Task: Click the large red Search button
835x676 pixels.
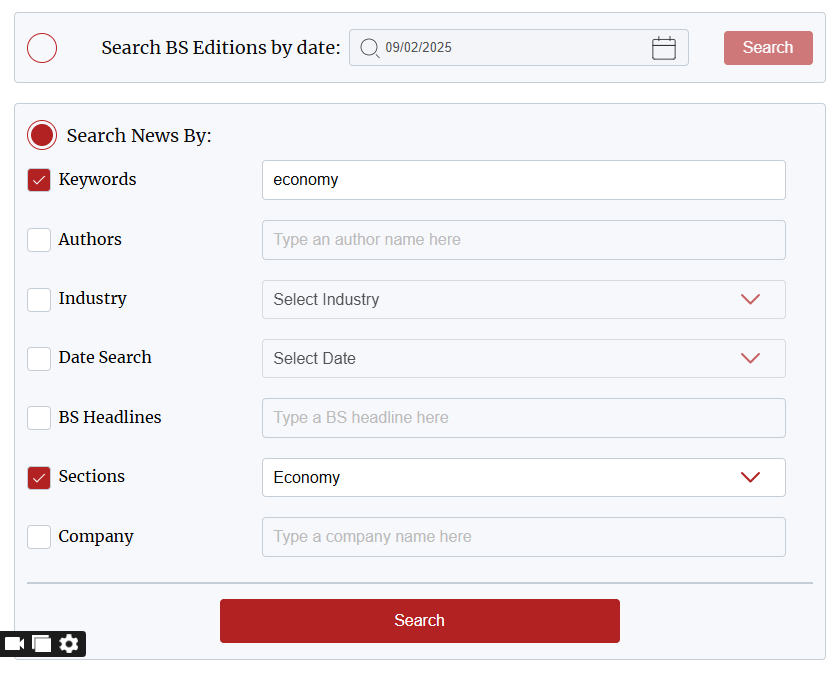Action: point(419,621)
